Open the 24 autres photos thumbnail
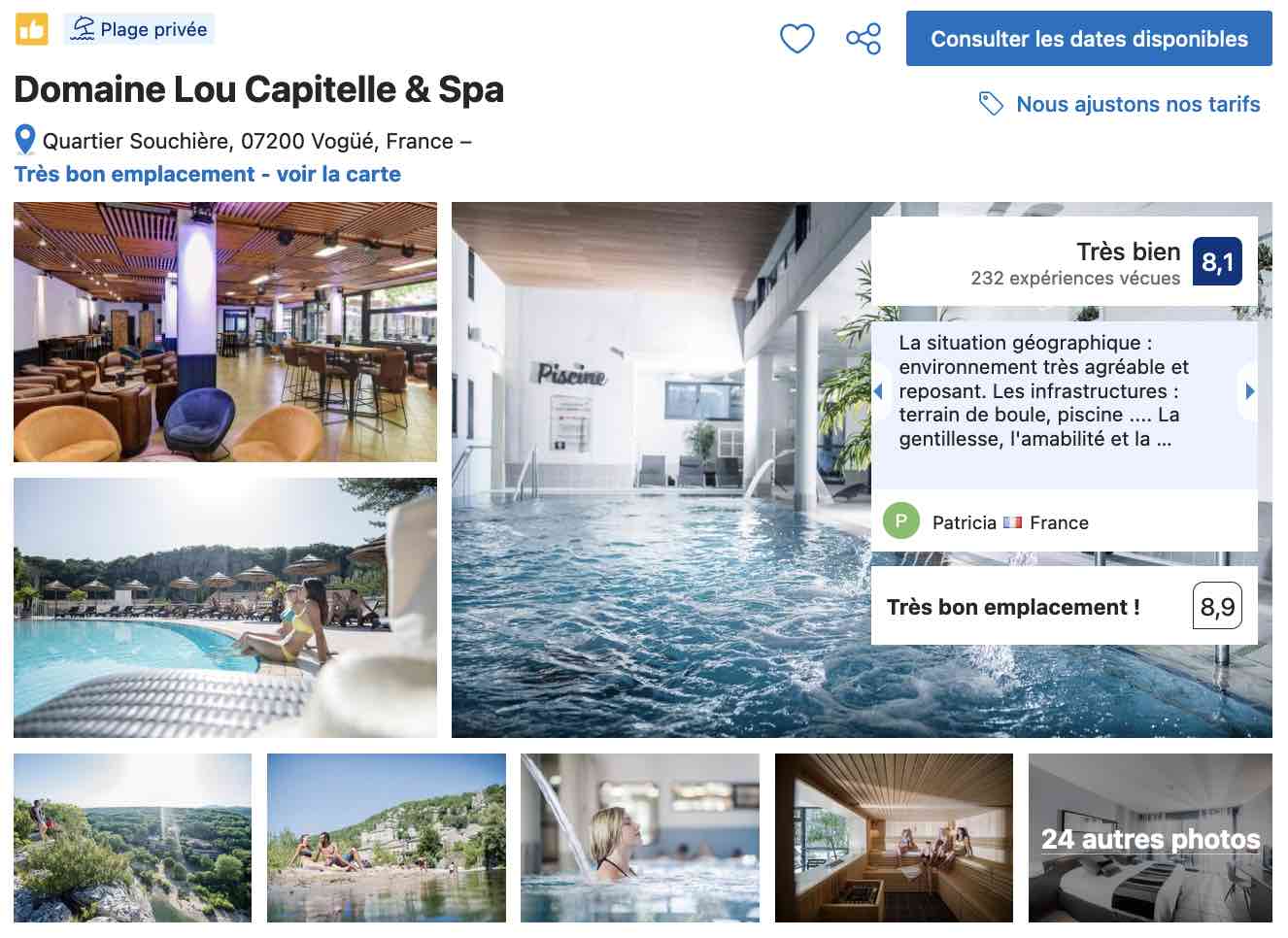The height and width of the screenshot is (938, 1288). click(x=1150, y=838)
